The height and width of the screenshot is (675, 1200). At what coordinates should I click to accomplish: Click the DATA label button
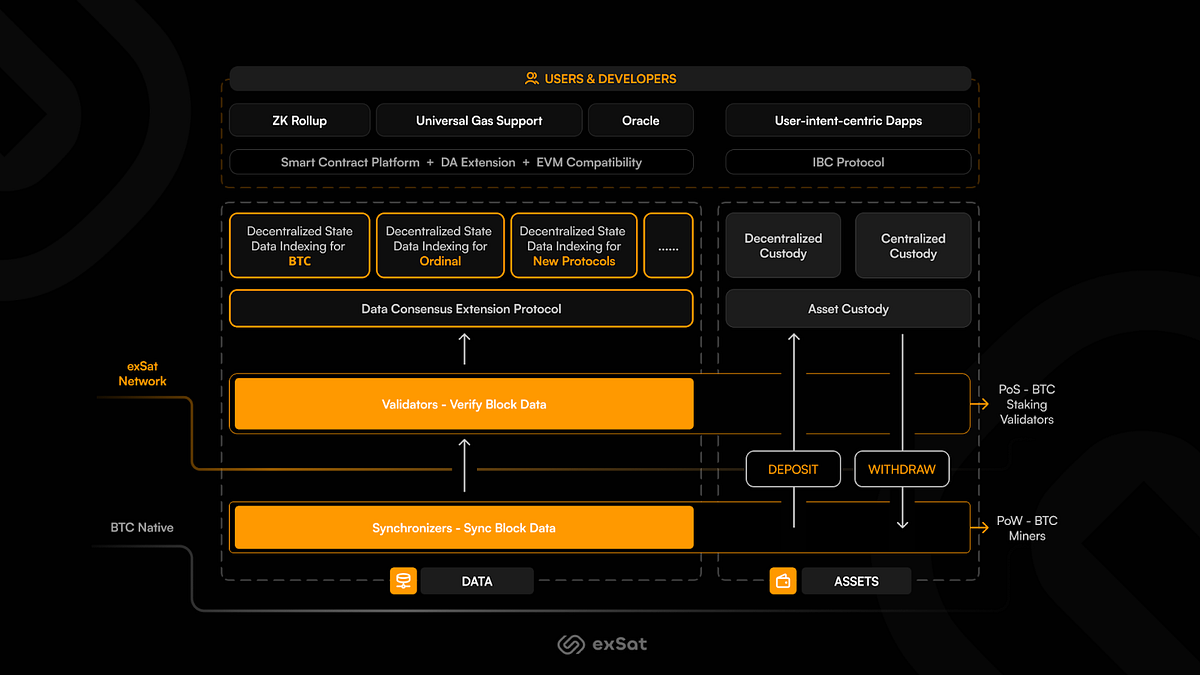click(477, 580)
